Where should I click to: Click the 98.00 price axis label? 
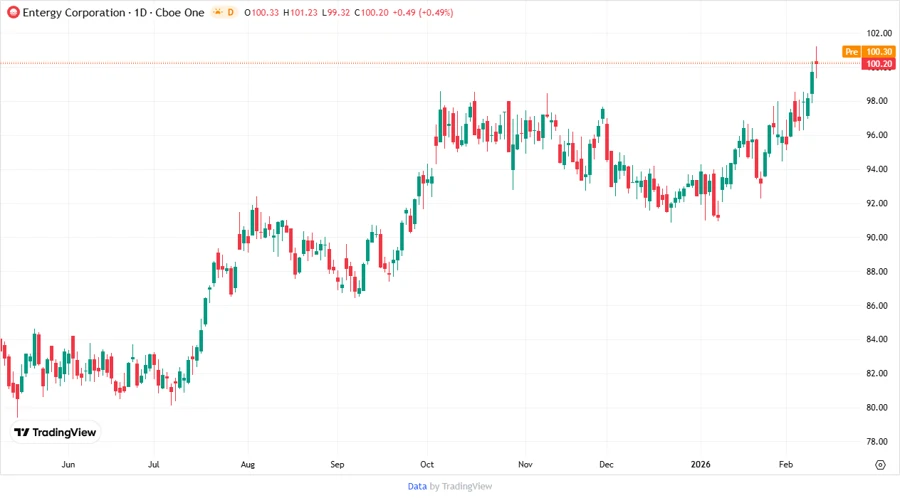click(877, 101)
